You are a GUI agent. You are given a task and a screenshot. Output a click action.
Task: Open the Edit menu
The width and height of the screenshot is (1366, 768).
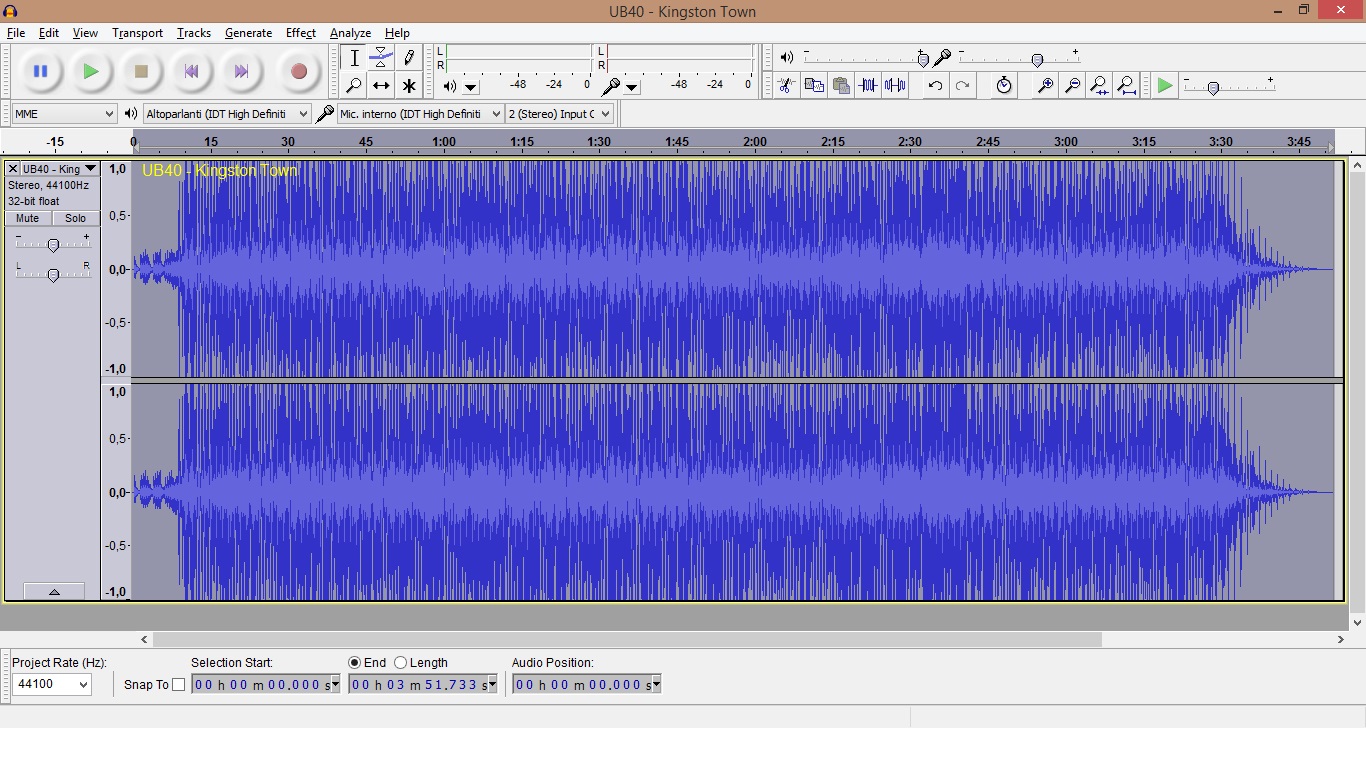[x=48, y=33]
